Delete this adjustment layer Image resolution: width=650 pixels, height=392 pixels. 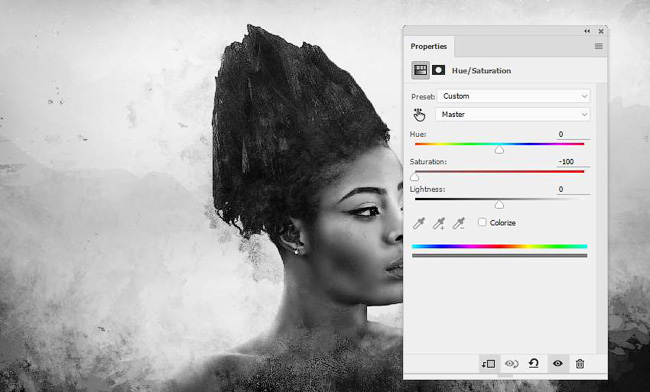[580, 364]
